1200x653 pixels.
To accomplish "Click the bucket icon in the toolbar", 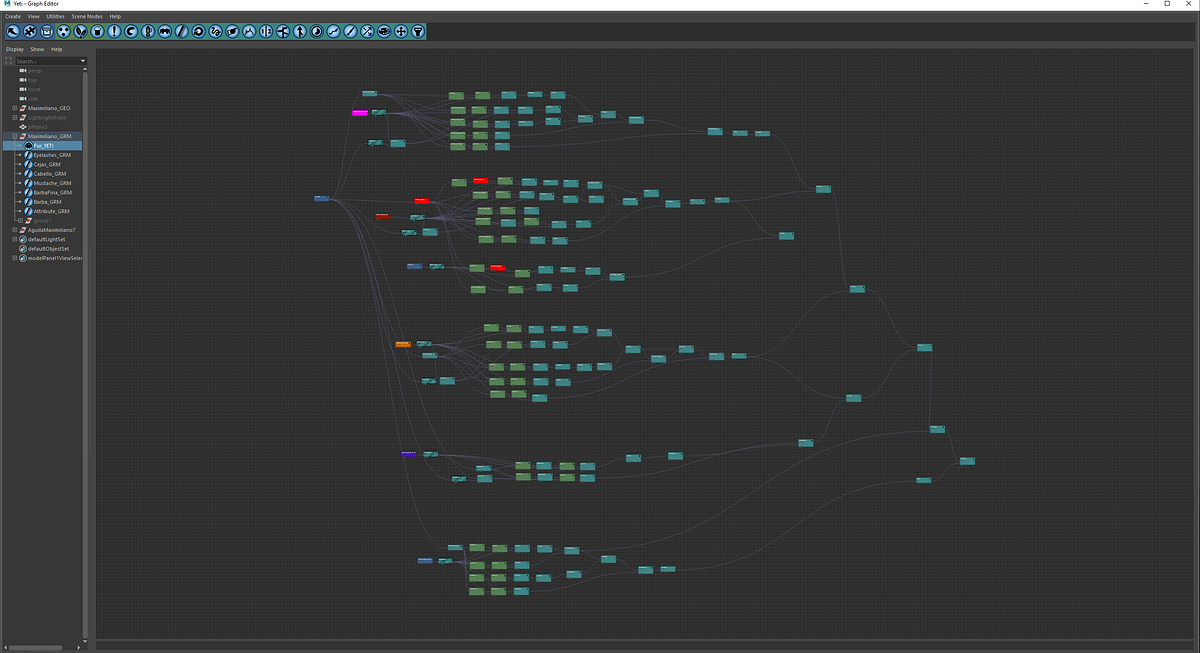I will (98, 32).
